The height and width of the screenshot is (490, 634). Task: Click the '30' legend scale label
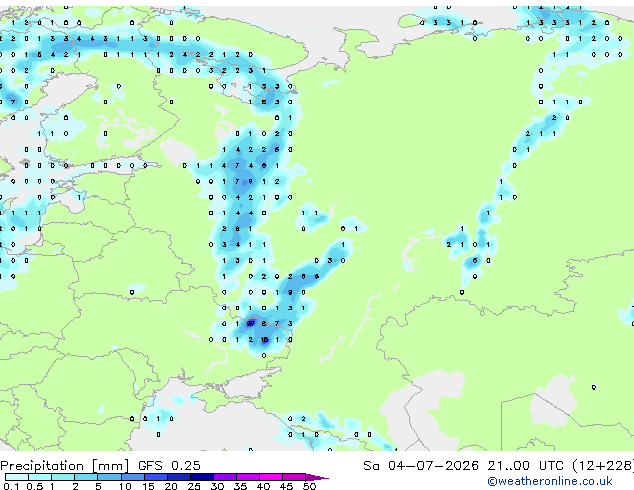[217, 486]
